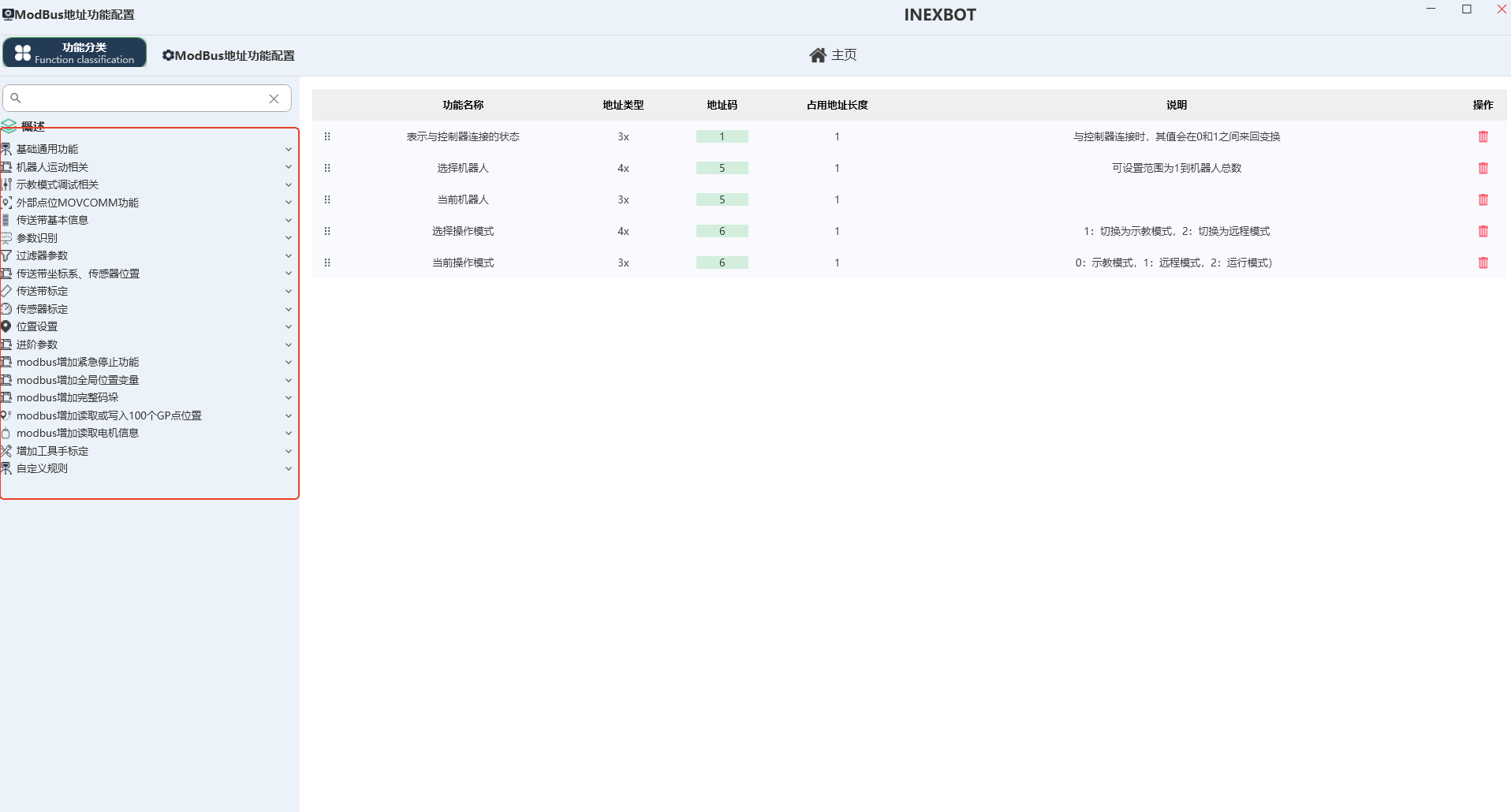The width and height of the screenshot is (1511, 812).
Task: Select 机器人运动相关 in the sidebar
Action: (x=52, y=167)
